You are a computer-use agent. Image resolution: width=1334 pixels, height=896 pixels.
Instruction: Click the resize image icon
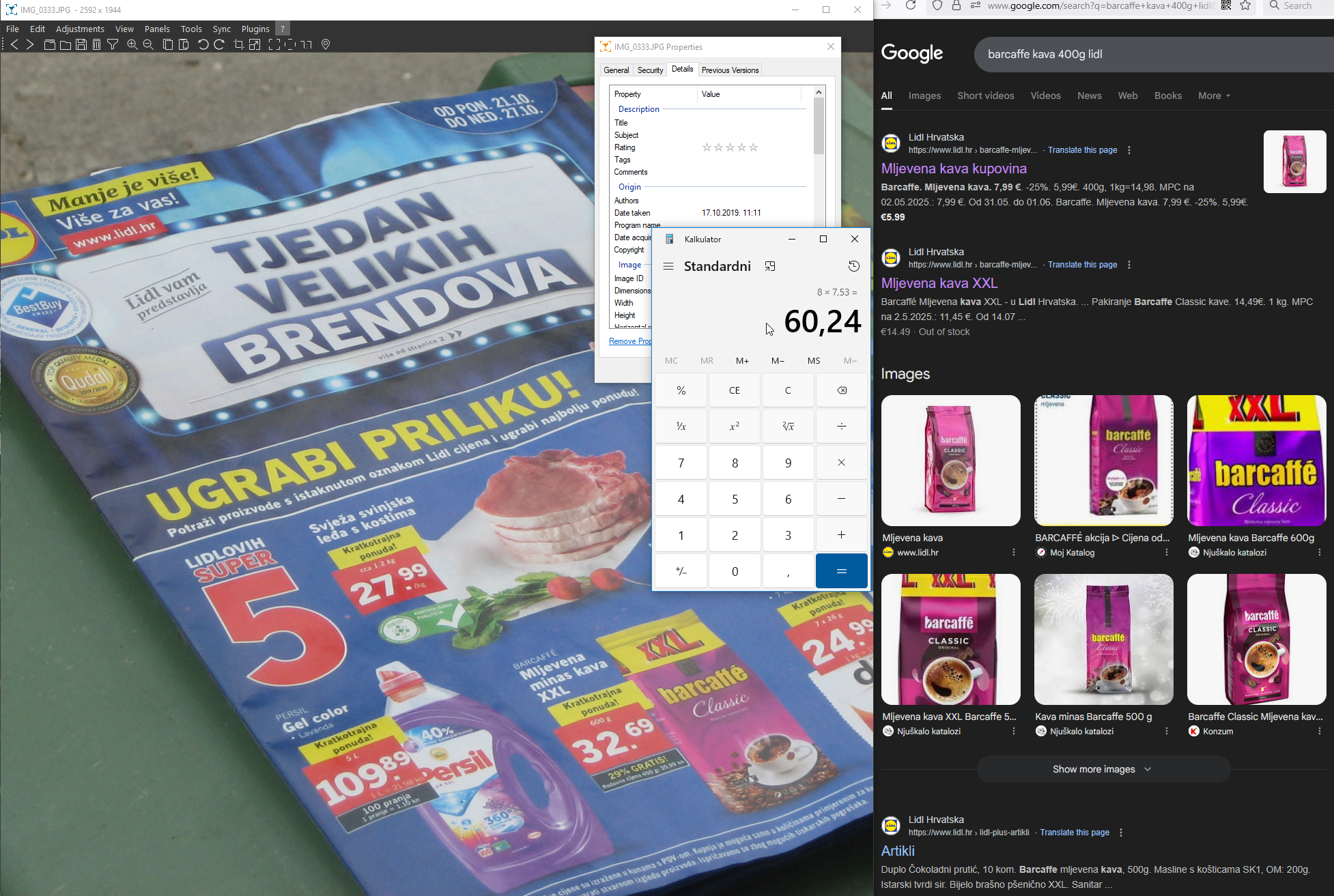click(255, 44)
